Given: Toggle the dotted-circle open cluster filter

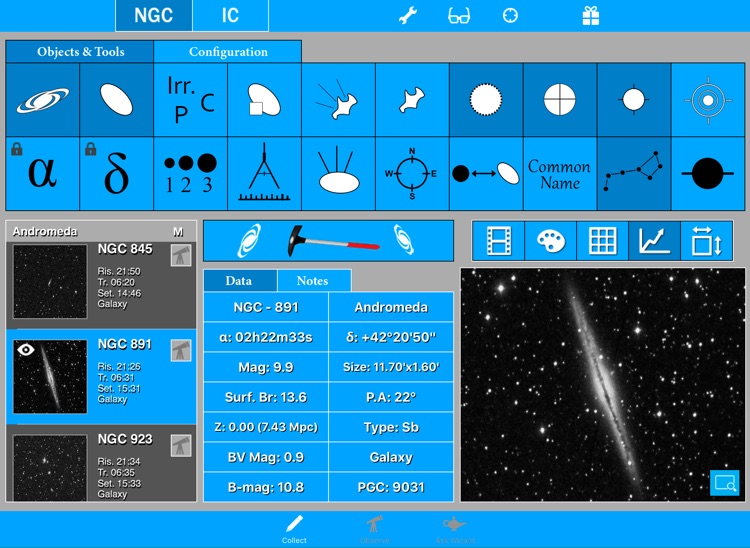Looking at the screenshot, I should [486, 100].
